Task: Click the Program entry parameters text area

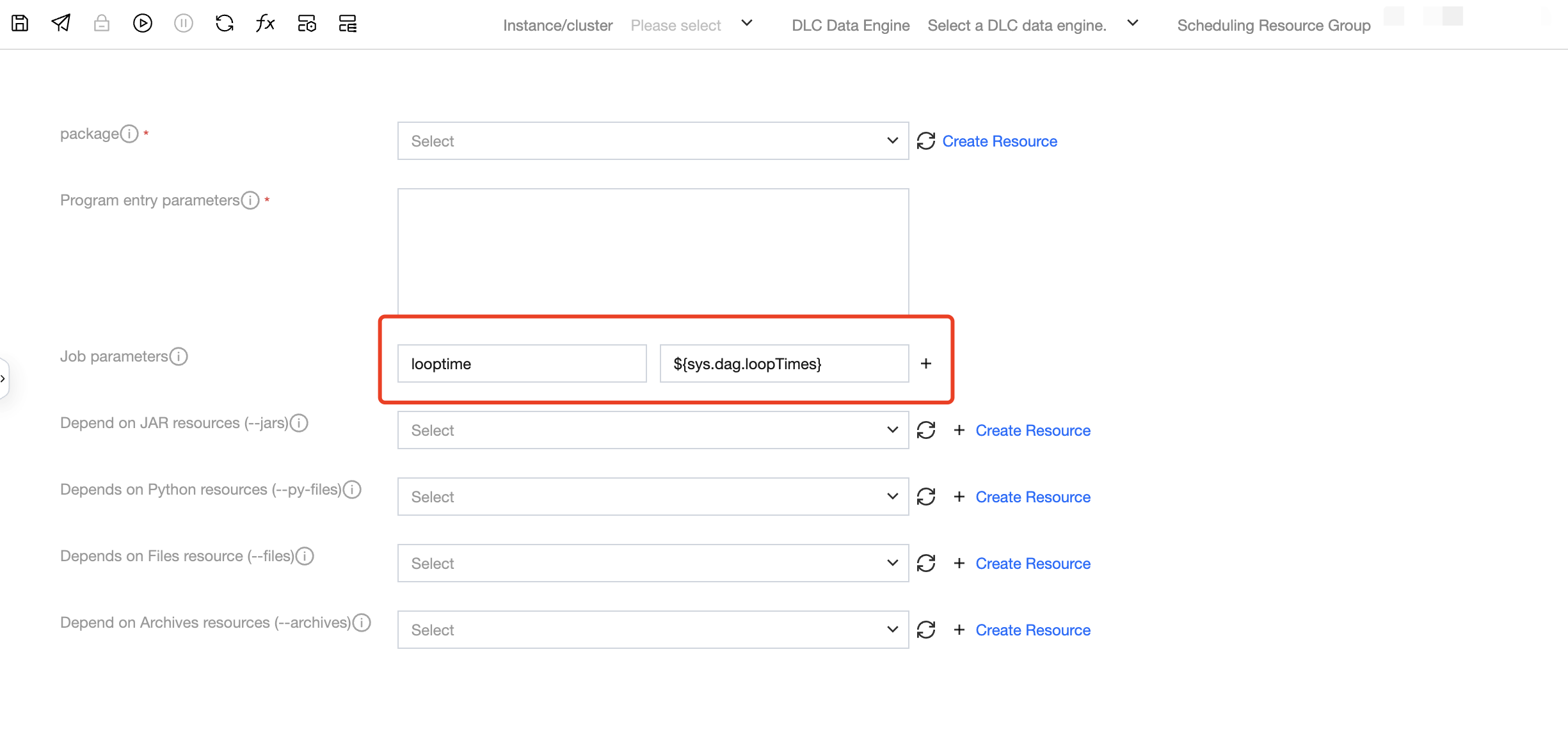Action: [652, 251]
